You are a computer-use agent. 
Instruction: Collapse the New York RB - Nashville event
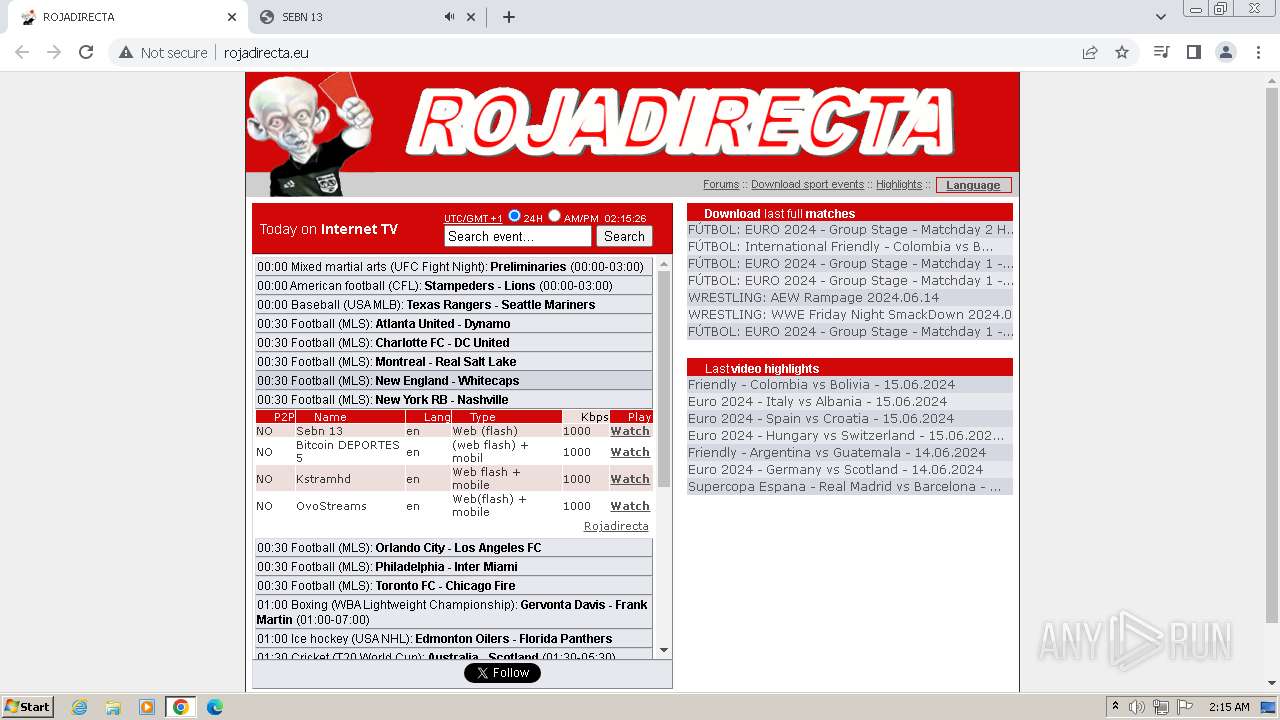453,400
